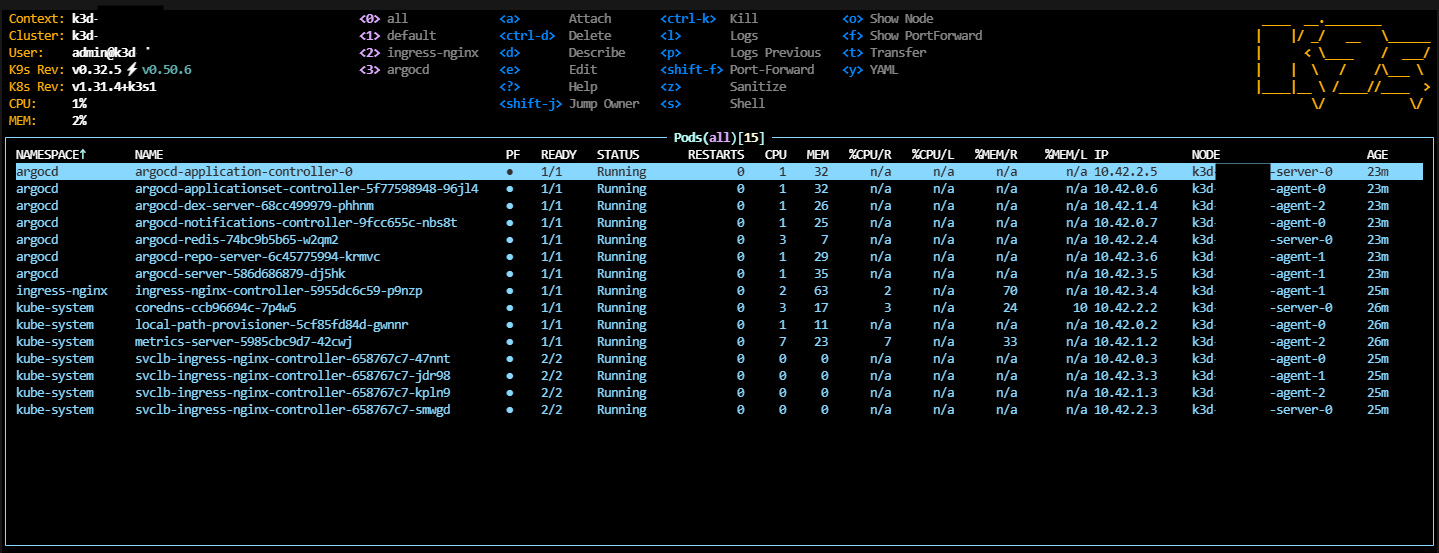Click the PF dot of svclb pod ending 47nnt
This screenshot has height=553, width=1439.
510,359
